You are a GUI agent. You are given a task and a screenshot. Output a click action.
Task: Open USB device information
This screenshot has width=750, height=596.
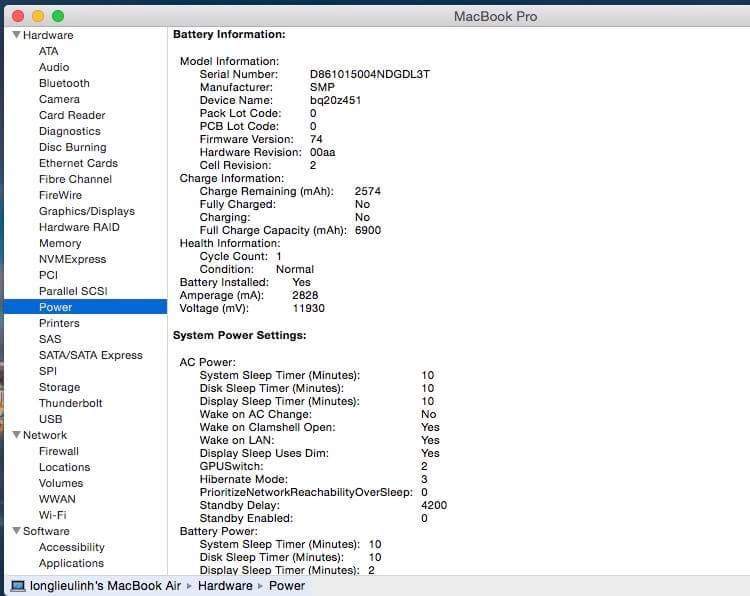51,419
